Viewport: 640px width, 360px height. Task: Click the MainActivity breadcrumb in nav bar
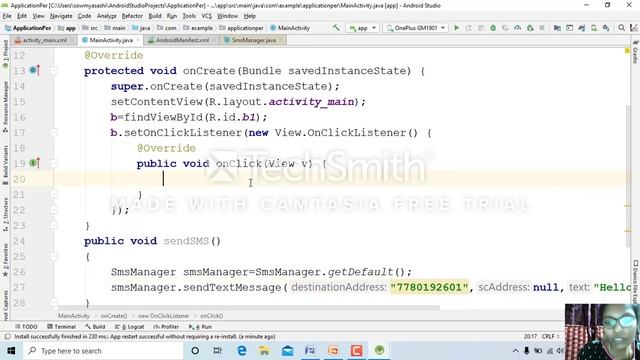pos(290,28)
